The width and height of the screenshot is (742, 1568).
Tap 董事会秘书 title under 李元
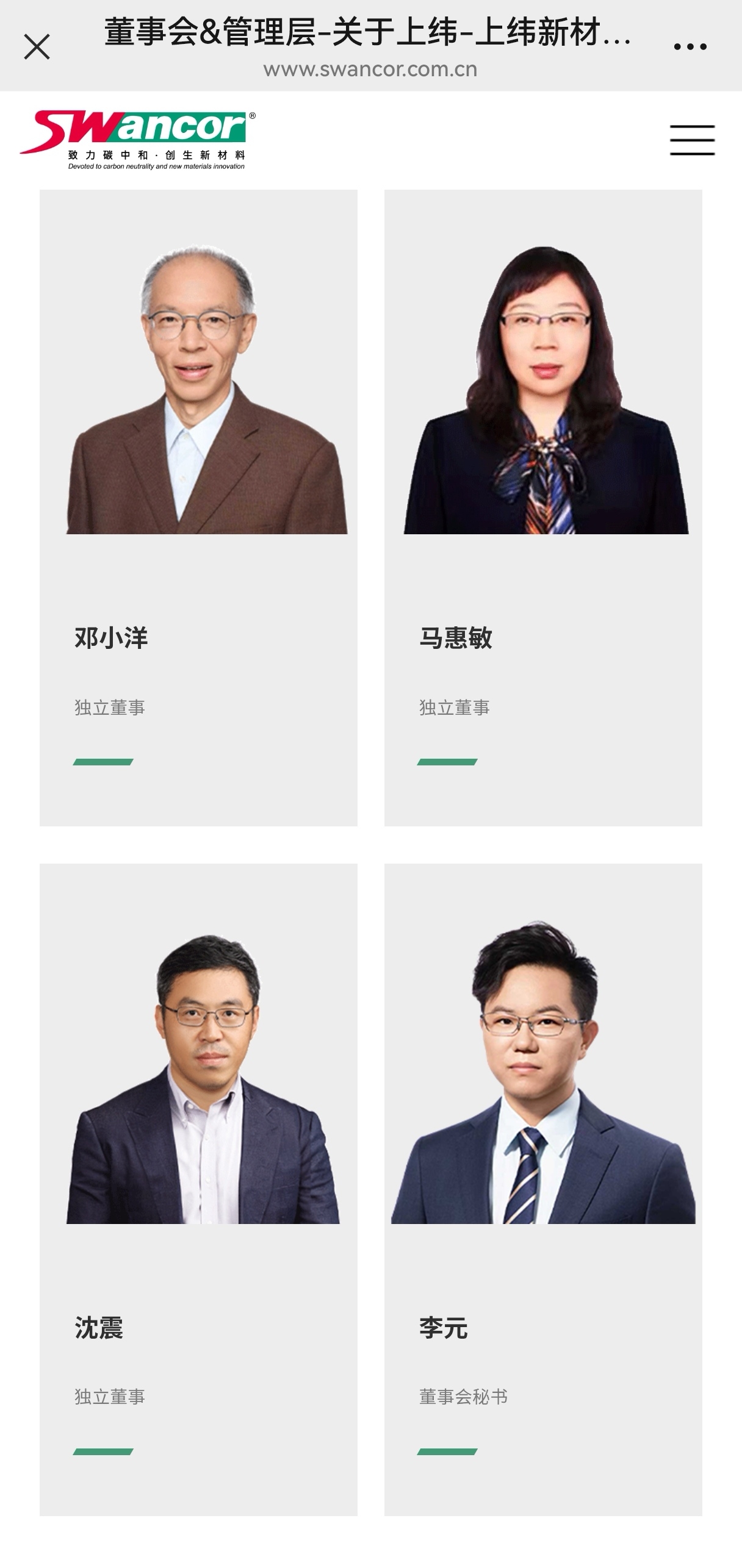(463, 1397)
